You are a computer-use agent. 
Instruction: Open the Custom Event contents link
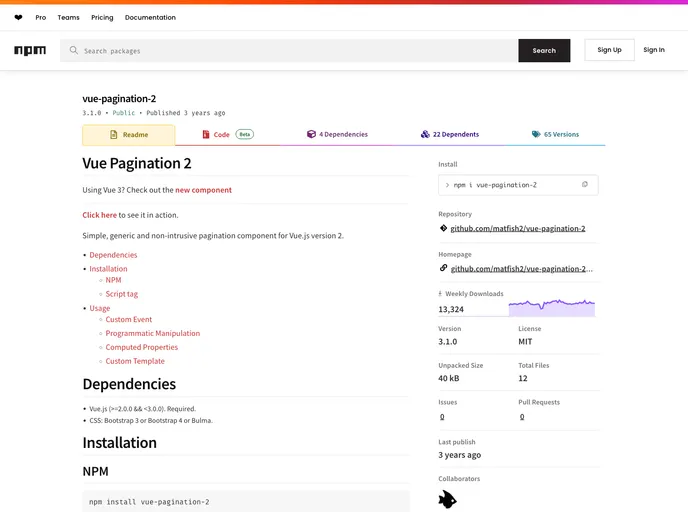tap(129, 319)
